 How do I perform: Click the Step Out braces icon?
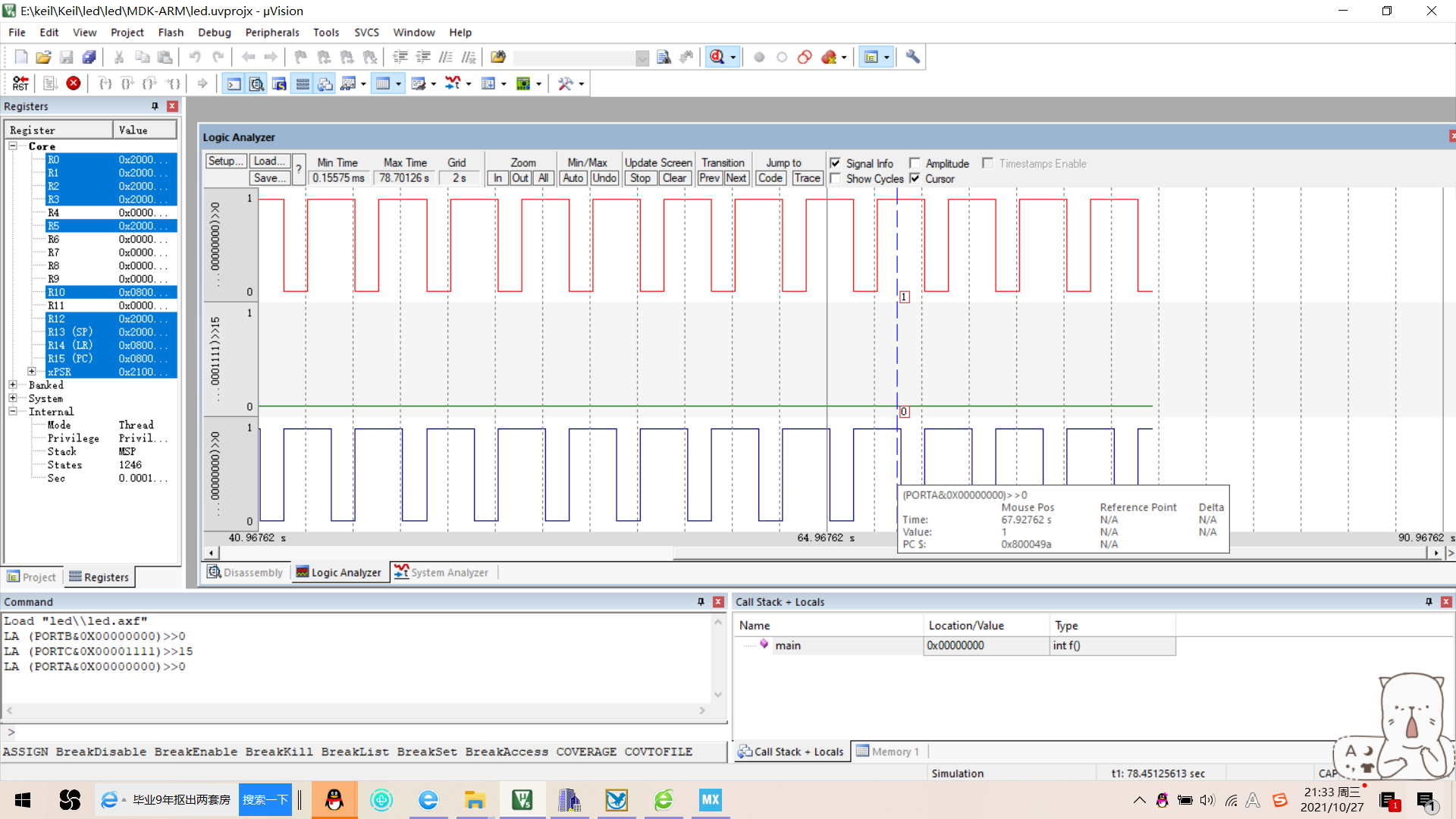click(x=150, y=83)
